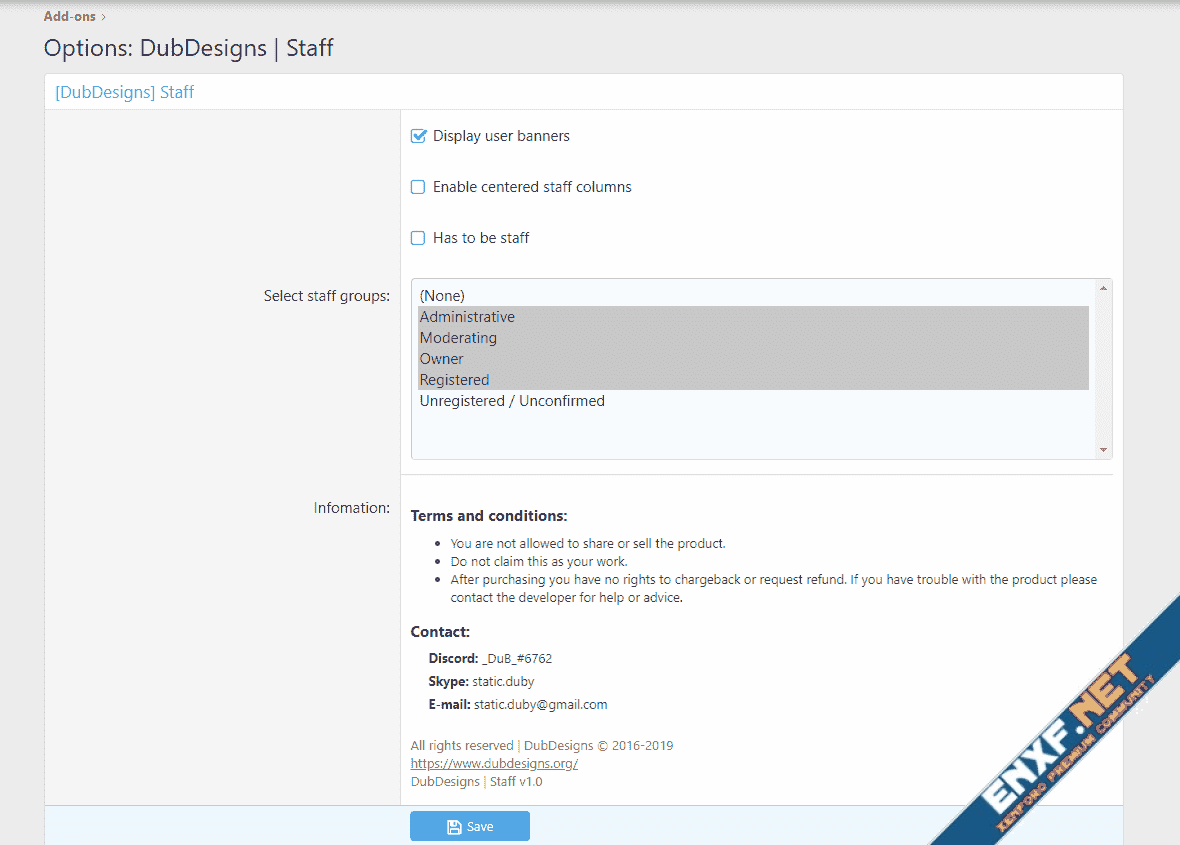Click empty area inside staff groups listbox
This screenshot has width=1180, height=845.
(753, 434)
